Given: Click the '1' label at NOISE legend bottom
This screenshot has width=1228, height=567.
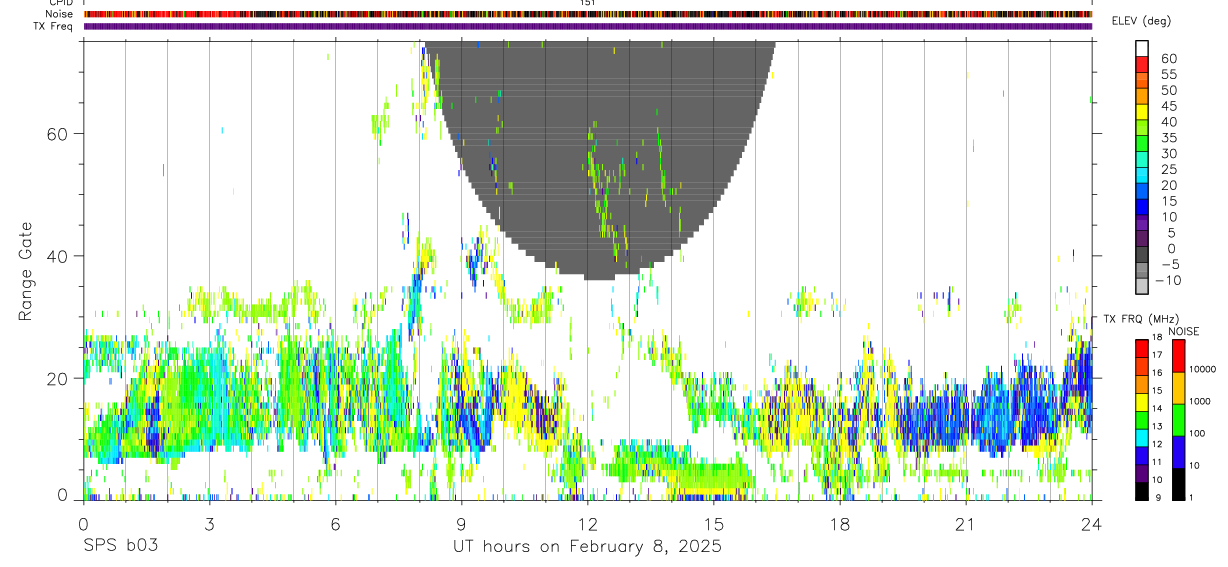Looking at the screenshot, I should 1191,497.
